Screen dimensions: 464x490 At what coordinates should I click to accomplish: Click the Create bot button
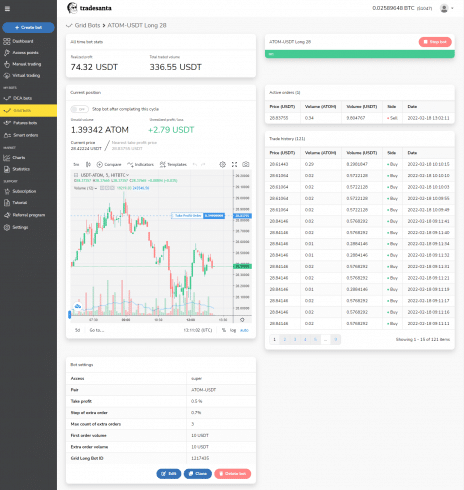tap(28, 27)
